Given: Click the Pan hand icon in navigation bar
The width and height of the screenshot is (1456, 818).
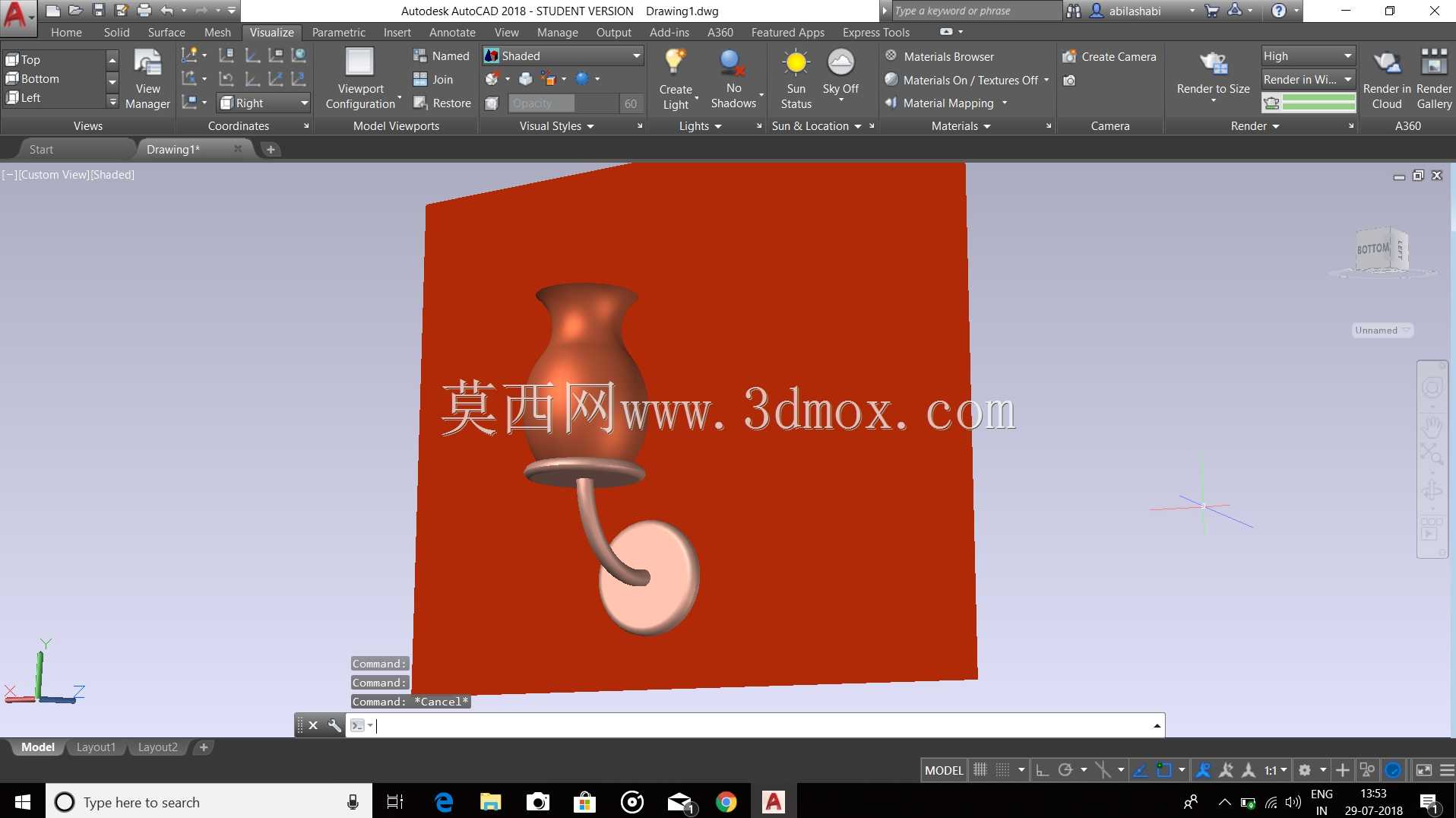Looking at the screenshot, I should (x=1432, y=426).
